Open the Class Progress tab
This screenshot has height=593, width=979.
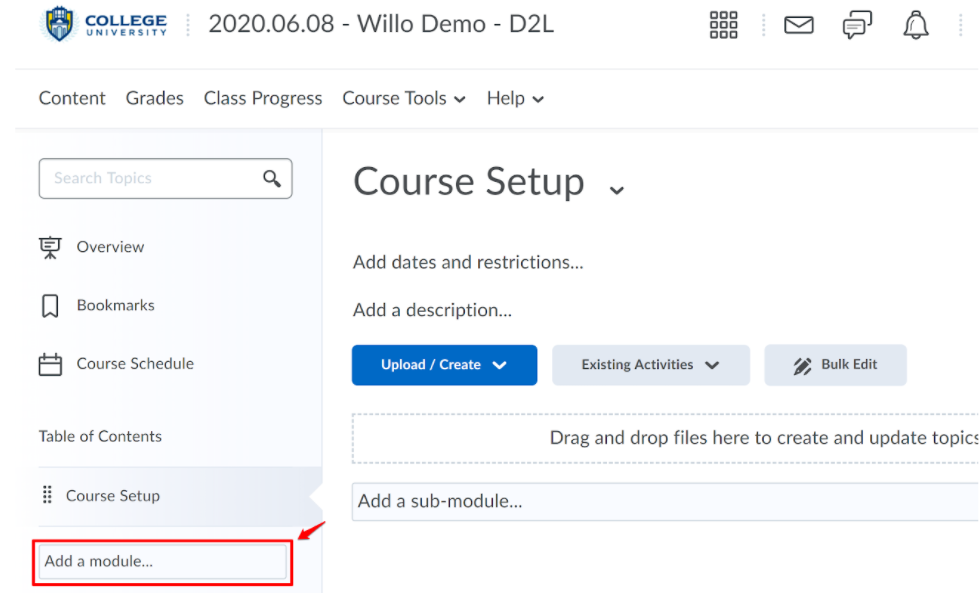263,99
